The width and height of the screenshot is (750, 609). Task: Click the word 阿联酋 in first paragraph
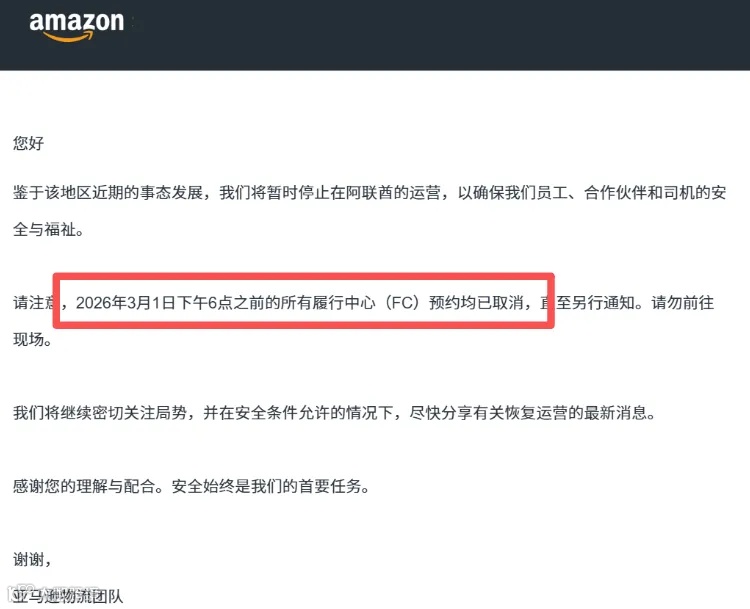[369, 192]
